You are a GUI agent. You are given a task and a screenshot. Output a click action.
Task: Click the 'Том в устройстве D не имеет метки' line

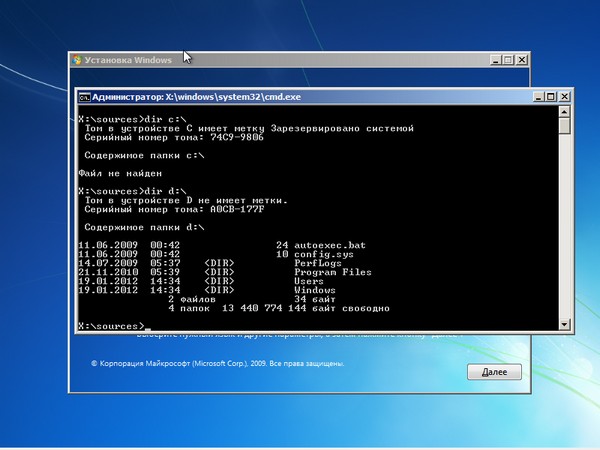186,200
